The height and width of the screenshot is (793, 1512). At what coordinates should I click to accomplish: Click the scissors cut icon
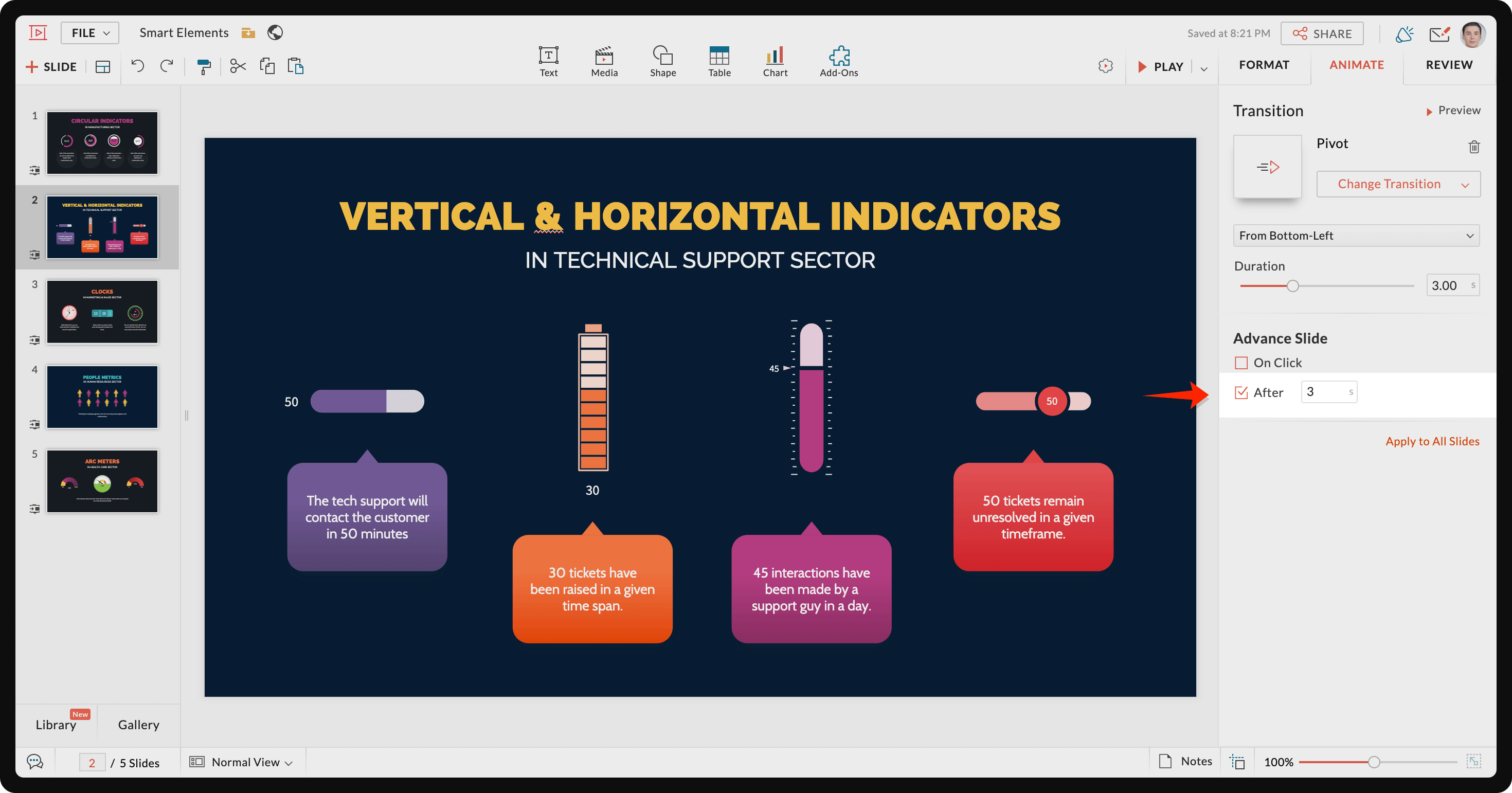(238, 66)
